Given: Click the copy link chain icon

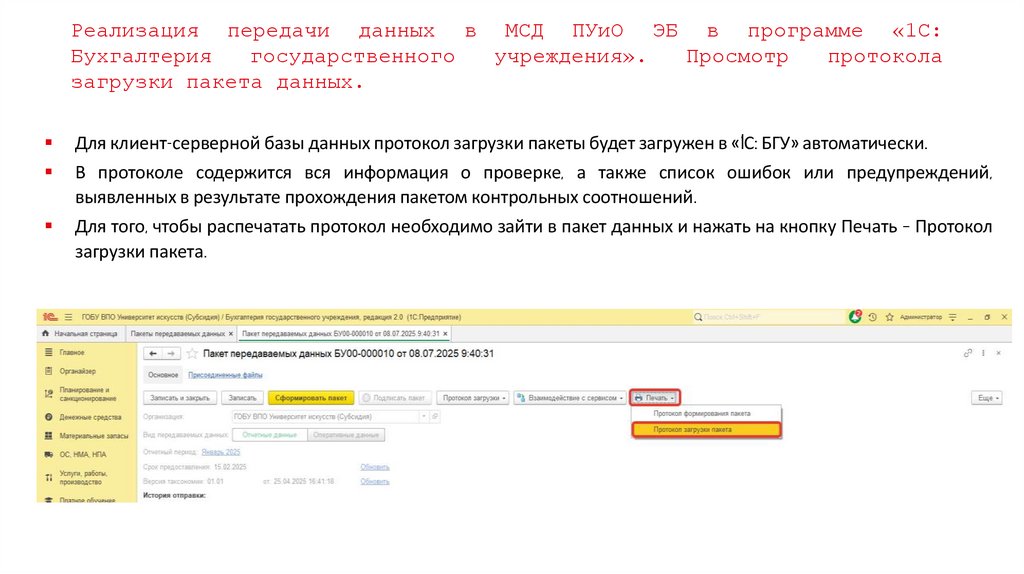Looking at the screenshot, I should click(968, 353).
